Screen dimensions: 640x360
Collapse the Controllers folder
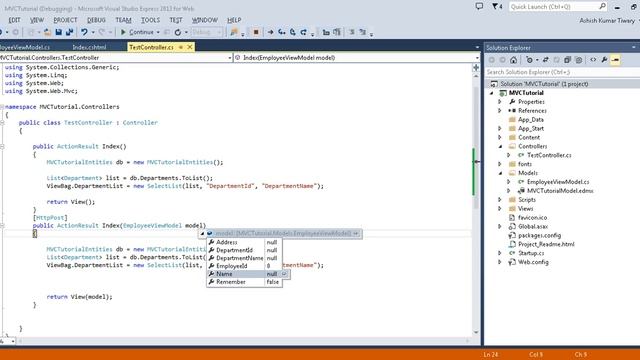click(x=500, y=147)
